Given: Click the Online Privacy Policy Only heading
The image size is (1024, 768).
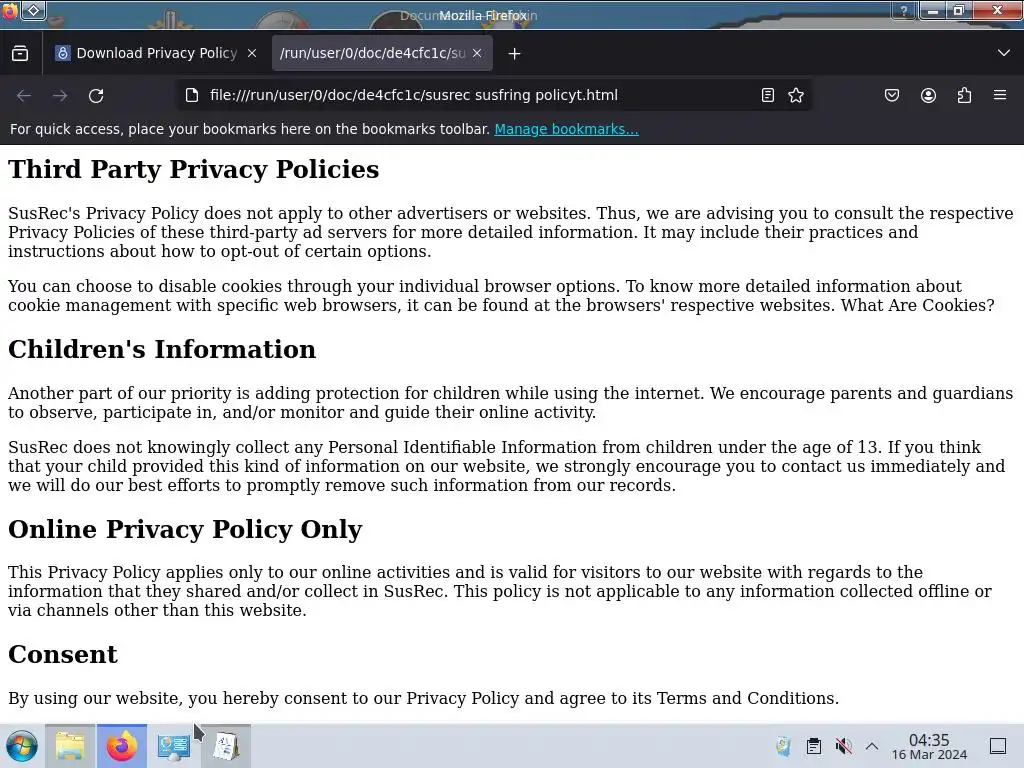Looking at the screenshot, I should pyautogui.click(x=185, y=529).
